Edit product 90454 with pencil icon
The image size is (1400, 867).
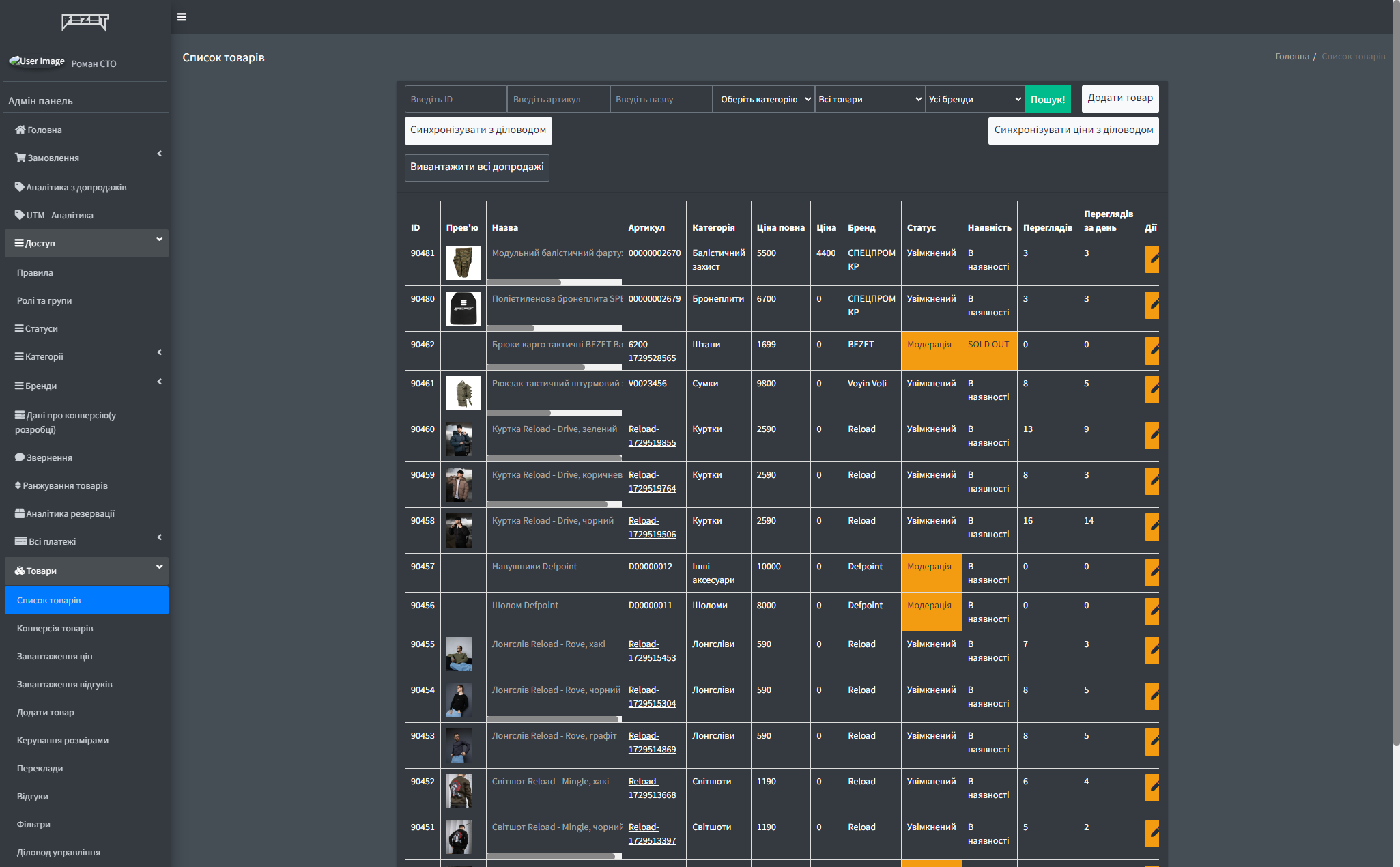click(x=1152, y=696)
